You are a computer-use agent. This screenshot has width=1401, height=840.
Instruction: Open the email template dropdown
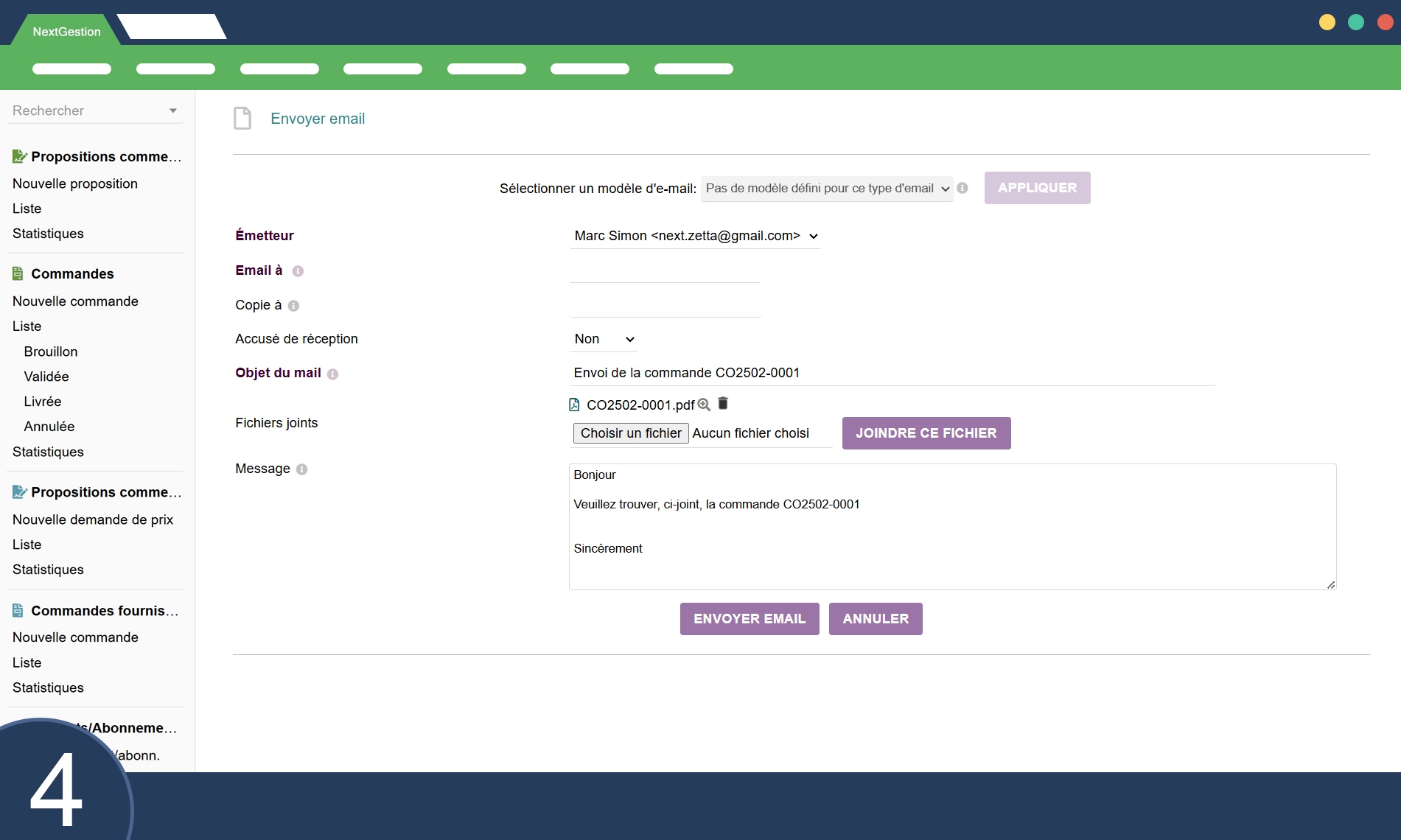[827, 189]
